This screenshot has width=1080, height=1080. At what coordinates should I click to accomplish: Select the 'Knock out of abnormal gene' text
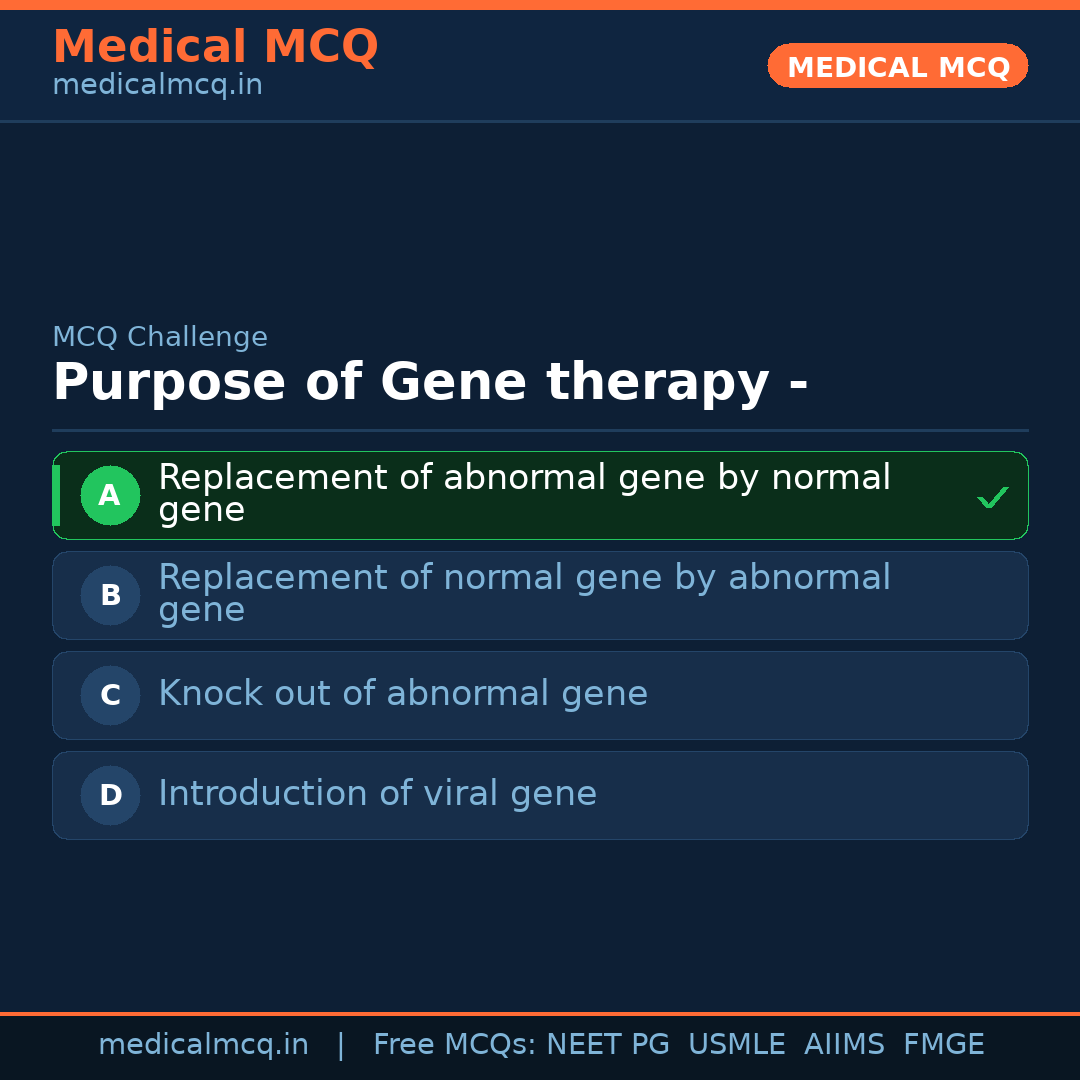coord(403,694)
